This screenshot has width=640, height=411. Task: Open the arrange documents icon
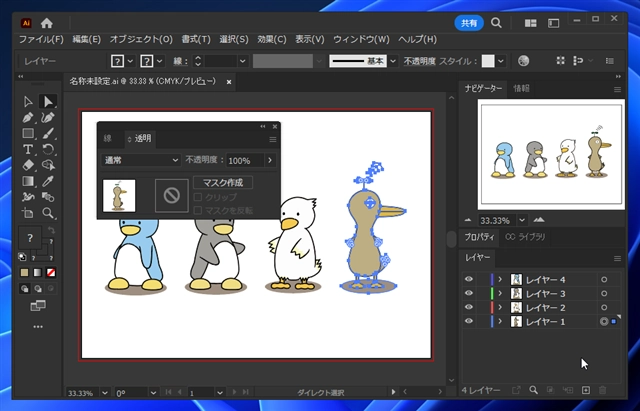point(531,23)
